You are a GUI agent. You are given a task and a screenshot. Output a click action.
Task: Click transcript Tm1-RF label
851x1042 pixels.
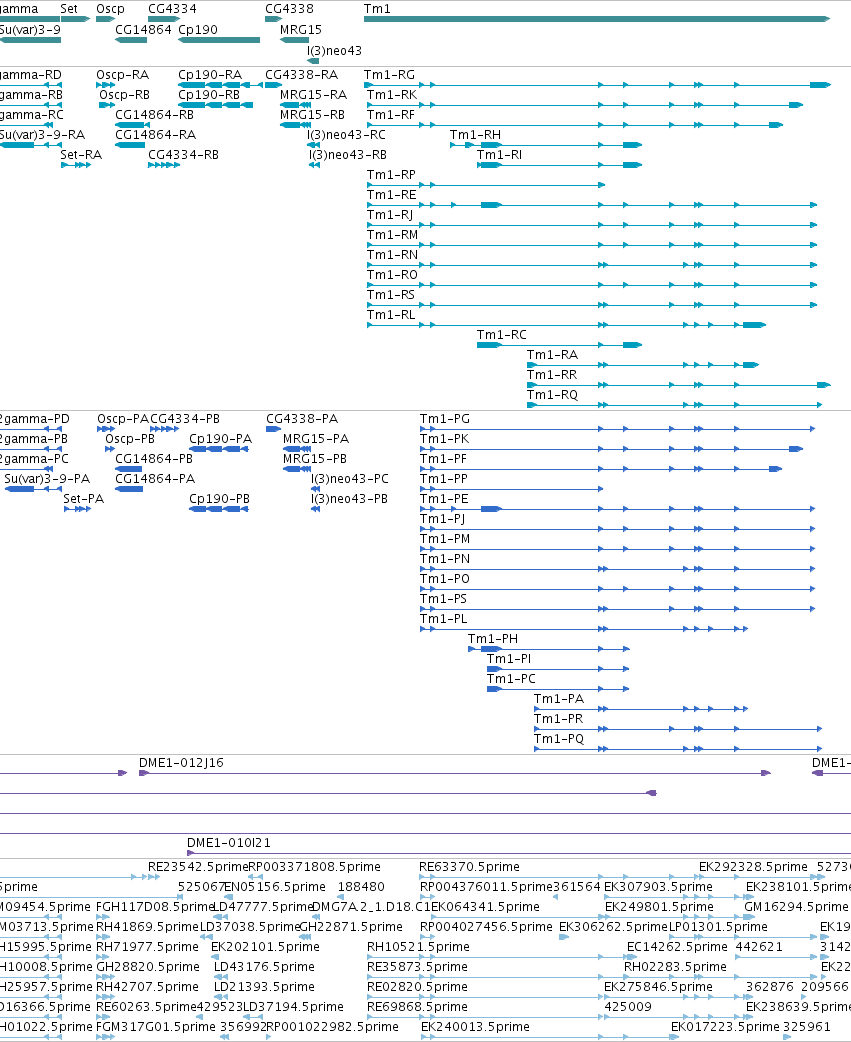391,115
